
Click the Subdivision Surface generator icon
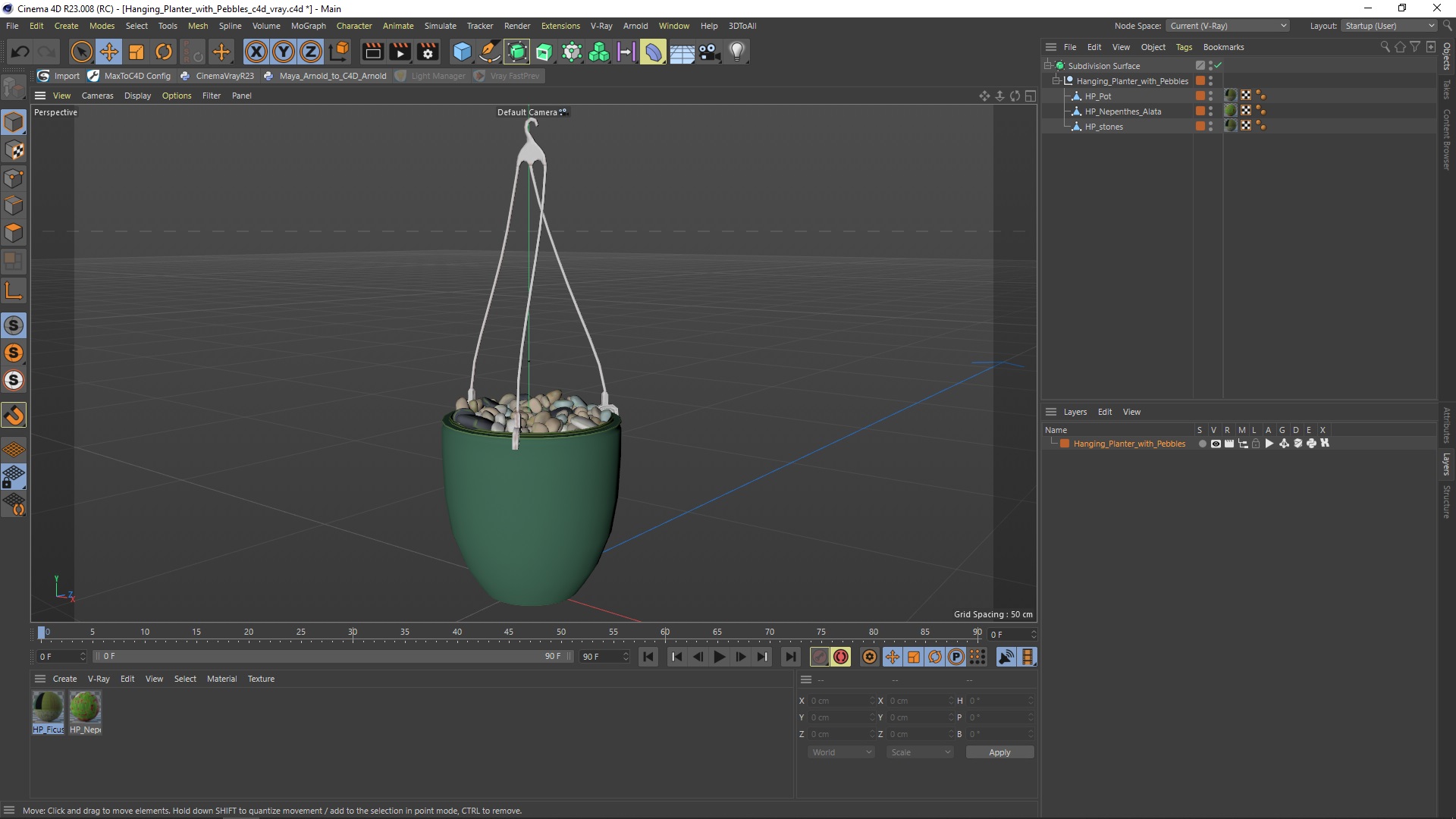pyautogui.click(x=517, y=52)
